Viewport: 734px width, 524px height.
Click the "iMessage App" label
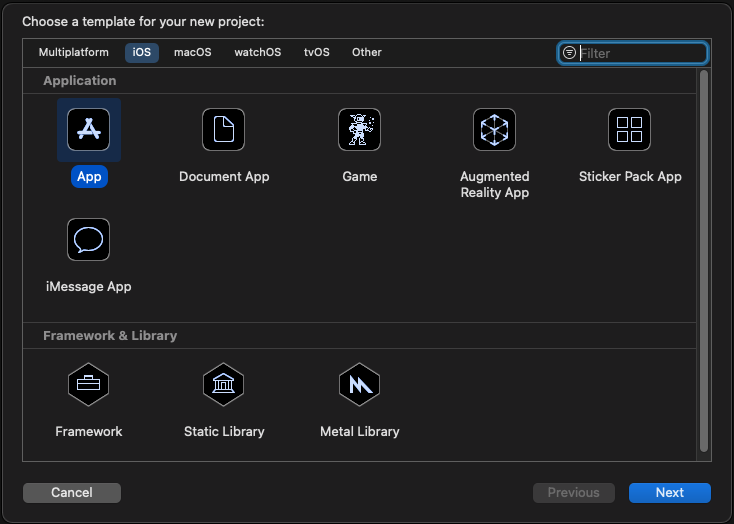(x=88, y=287)
